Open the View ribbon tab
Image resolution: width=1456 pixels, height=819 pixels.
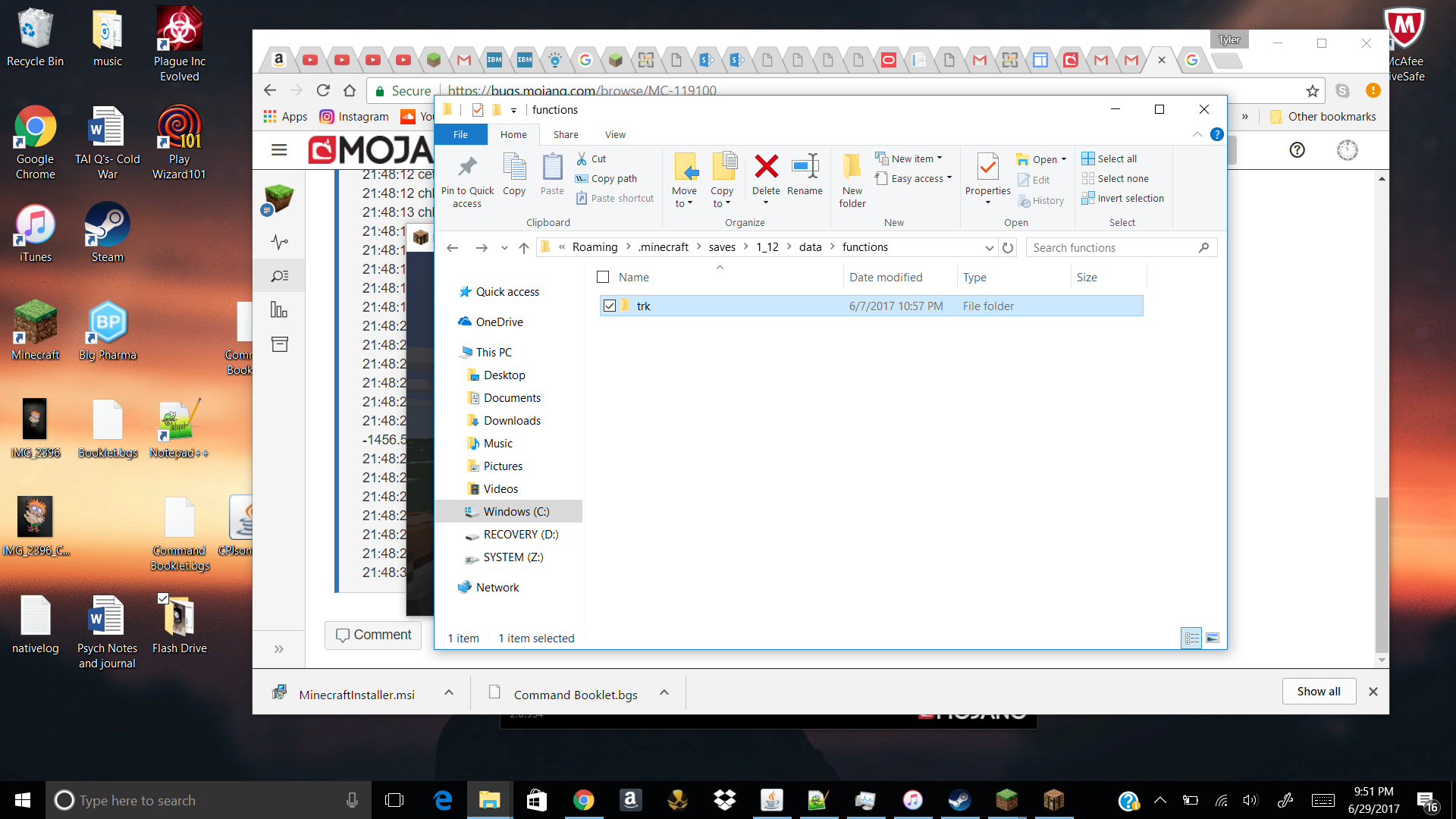click(615, 134)
